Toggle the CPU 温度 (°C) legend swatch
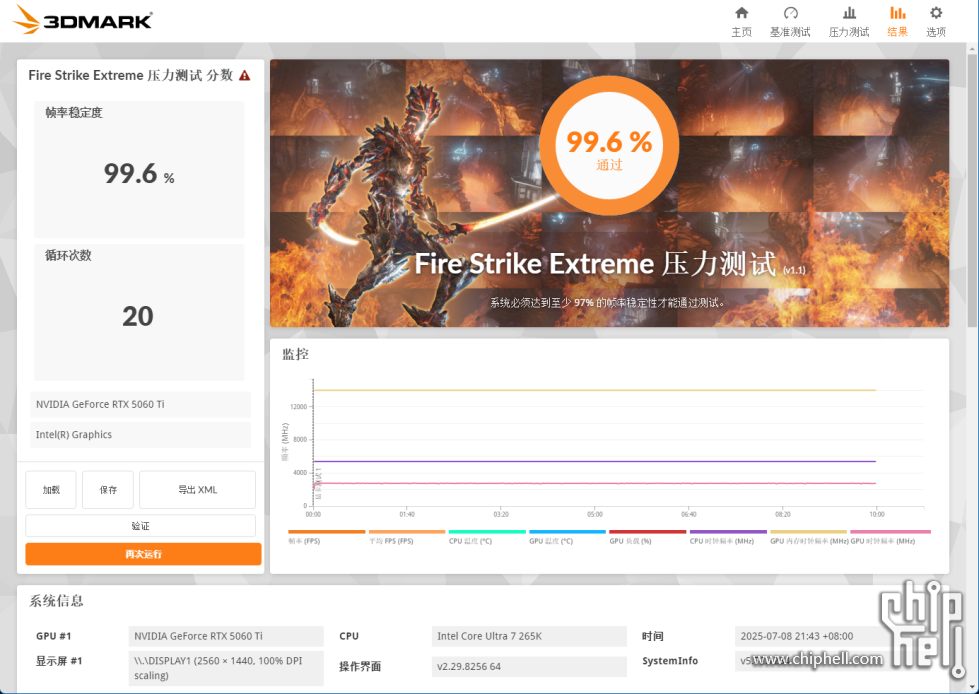 [x=487, y=532]
